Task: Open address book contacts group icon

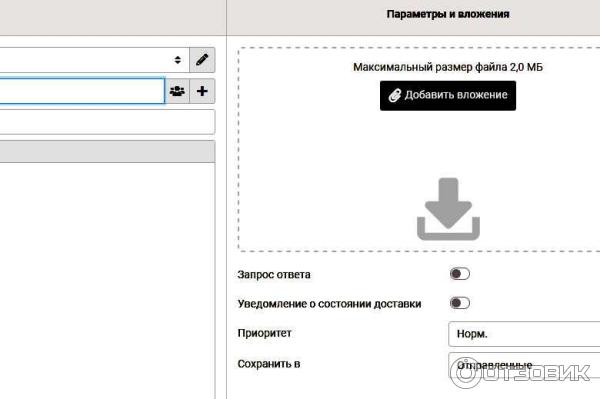Action: [177, 91]
